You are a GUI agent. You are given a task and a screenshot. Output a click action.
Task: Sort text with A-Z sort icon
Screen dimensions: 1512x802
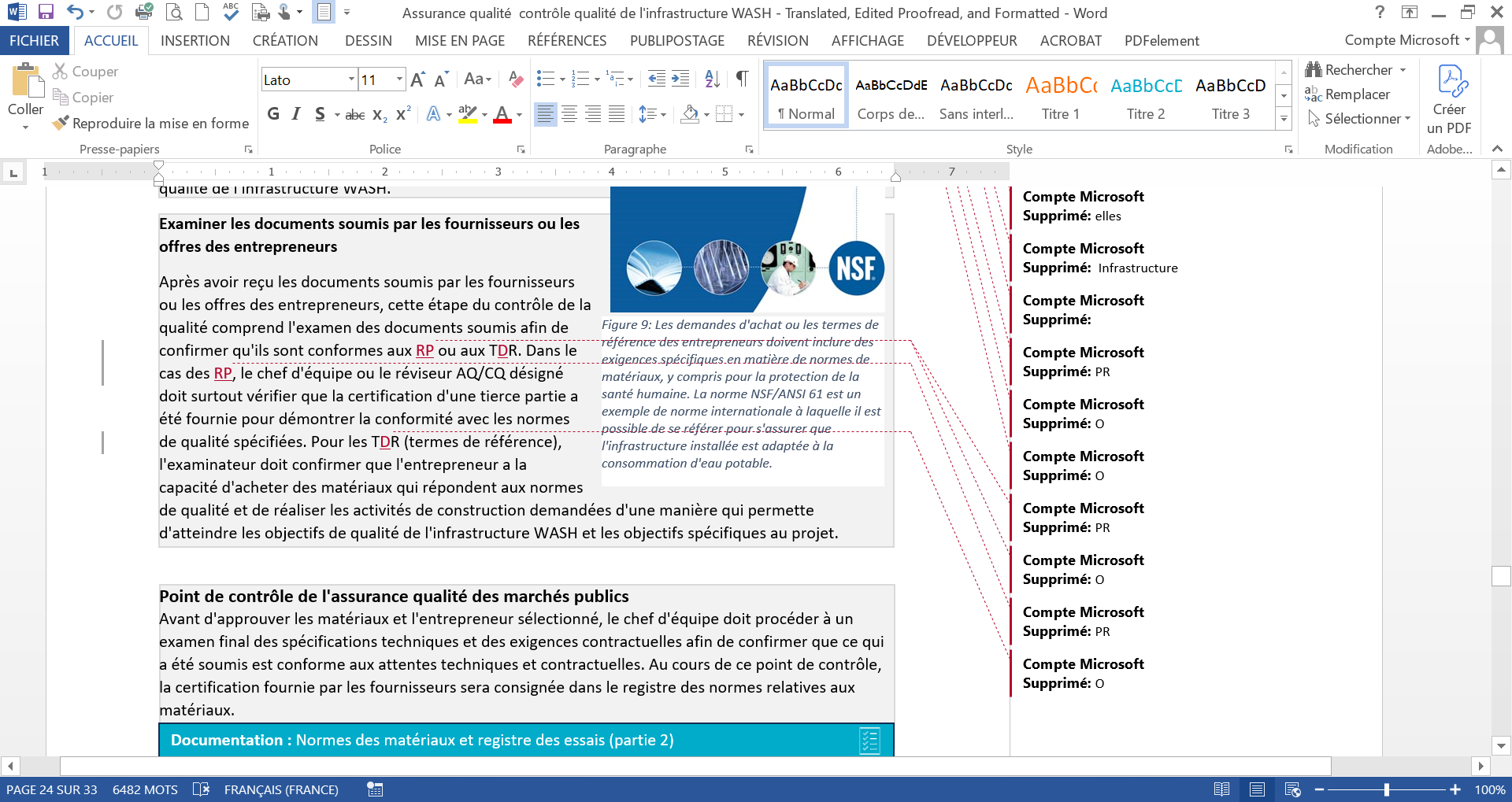click(x=713, y=79)
